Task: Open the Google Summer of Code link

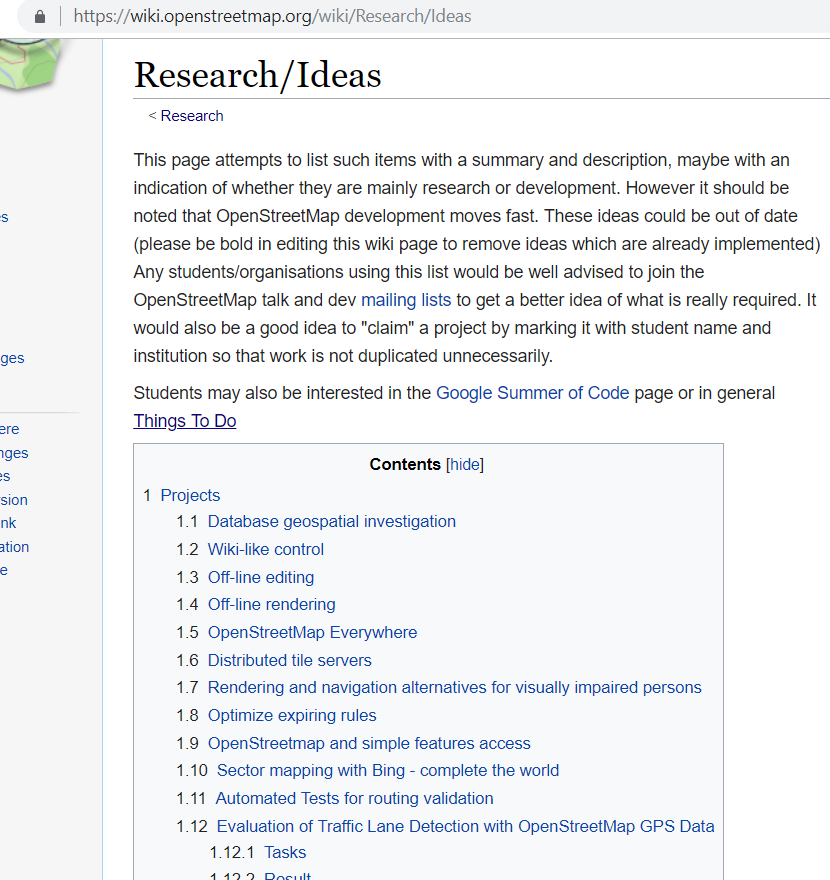Action: (x=533, y=393)
